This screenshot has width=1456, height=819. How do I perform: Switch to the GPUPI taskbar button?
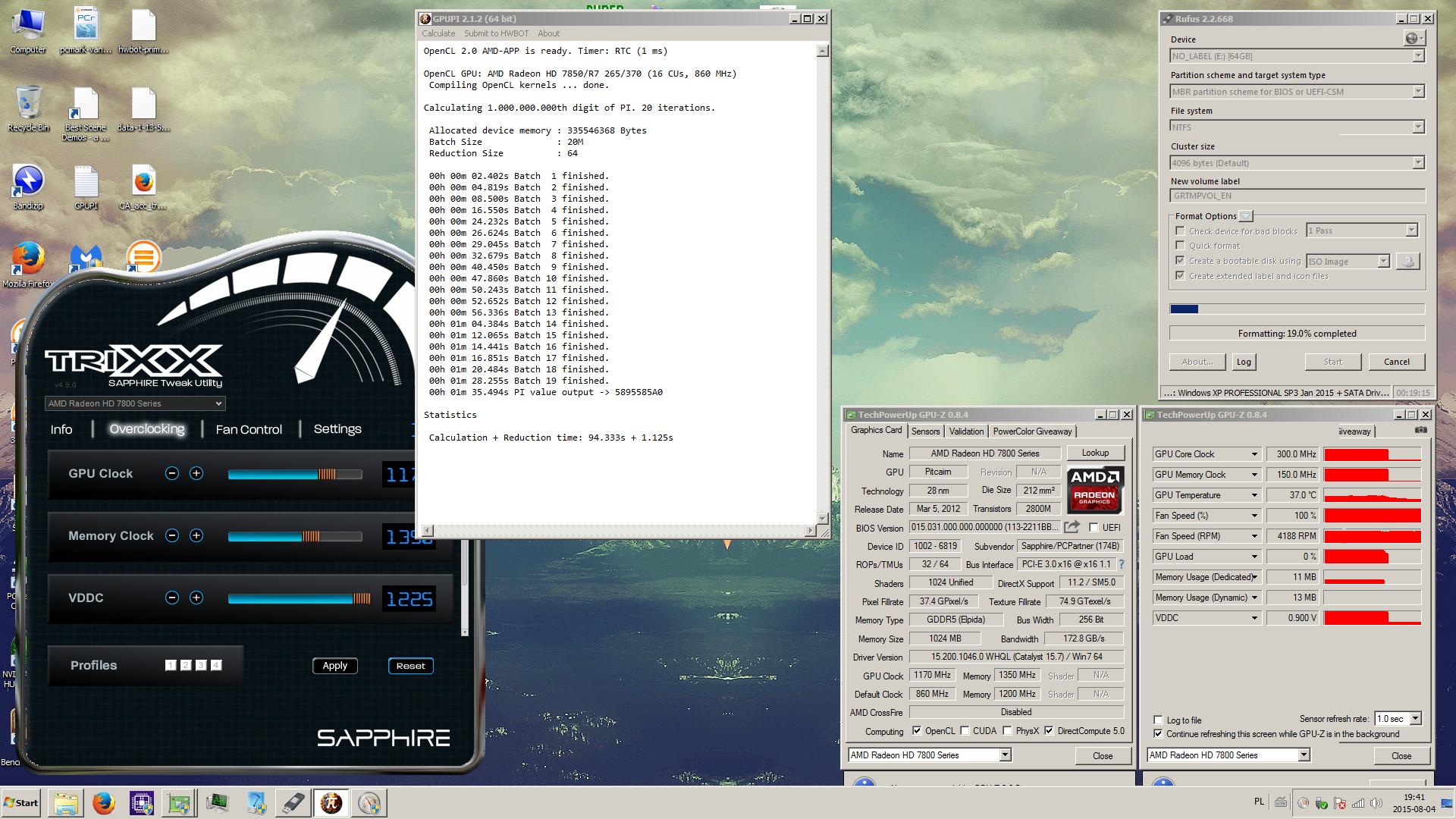[331, 803]
